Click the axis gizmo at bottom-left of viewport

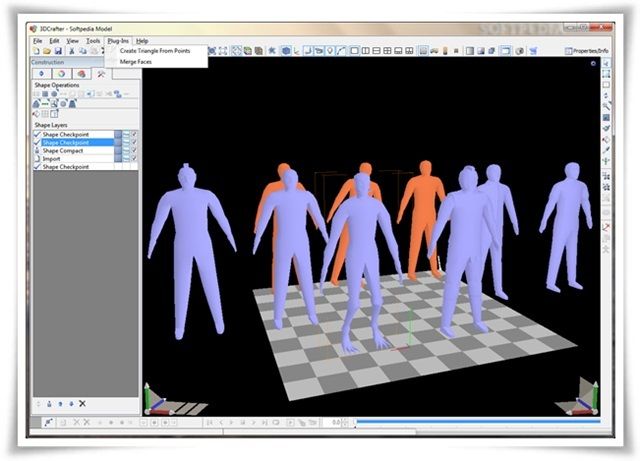157,400
